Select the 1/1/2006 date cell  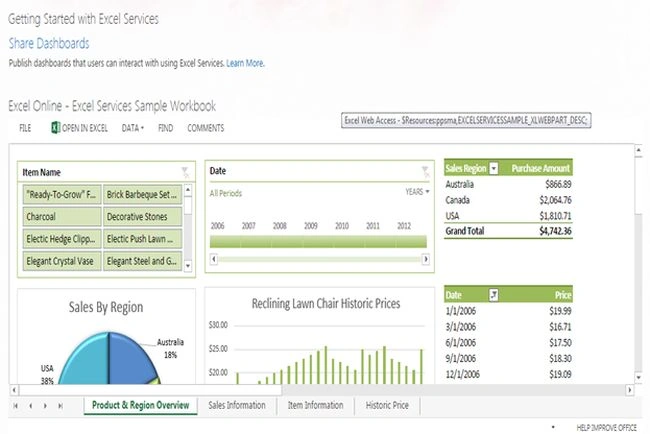tap(461, 311)
